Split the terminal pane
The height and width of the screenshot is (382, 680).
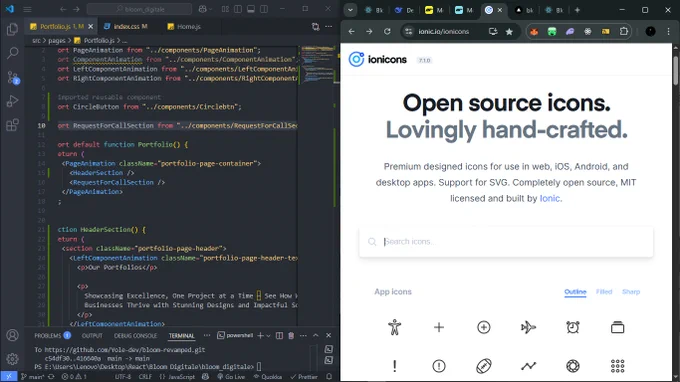coord(279,336)
